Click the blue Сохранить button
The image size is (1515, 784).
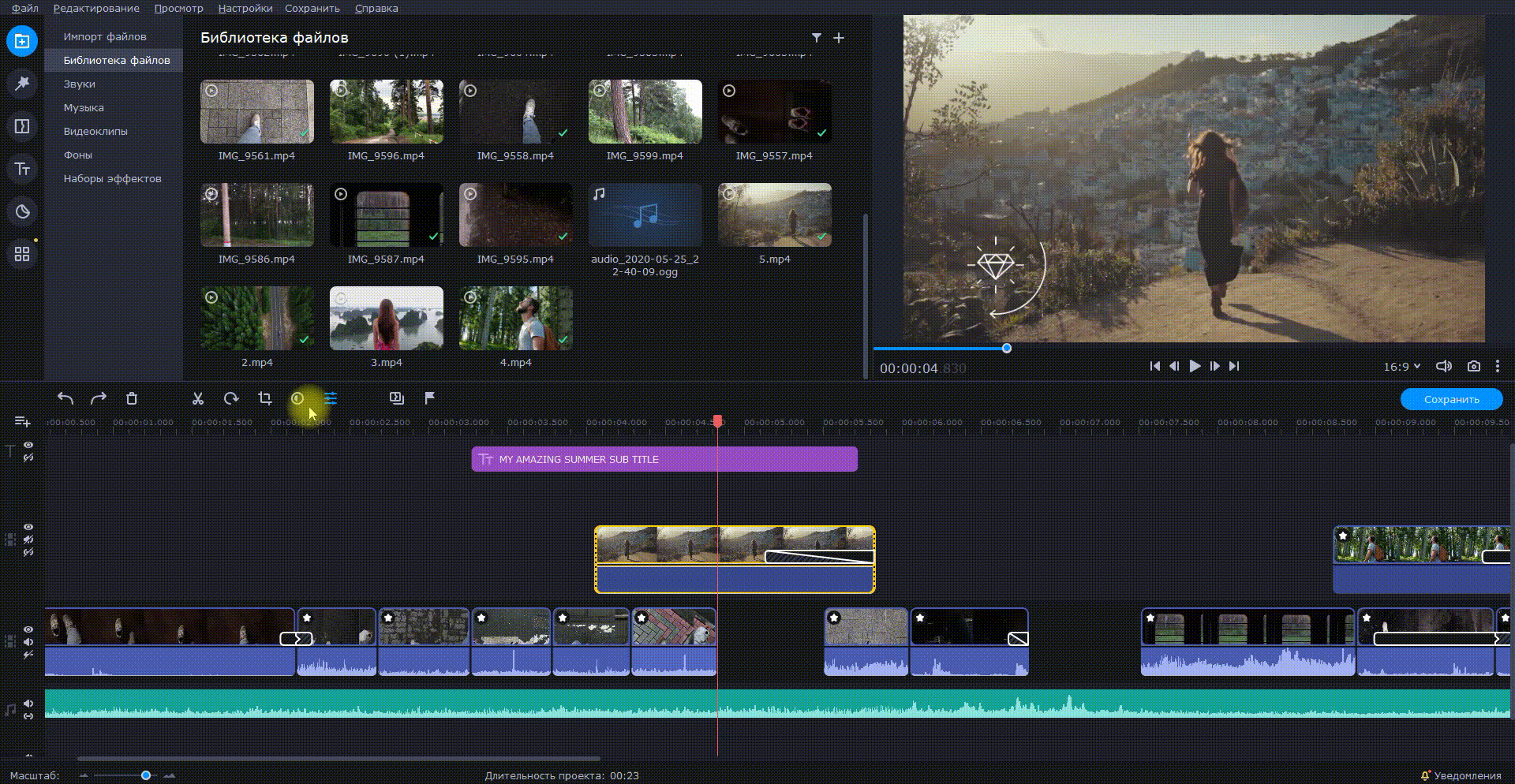[1451, 400]
